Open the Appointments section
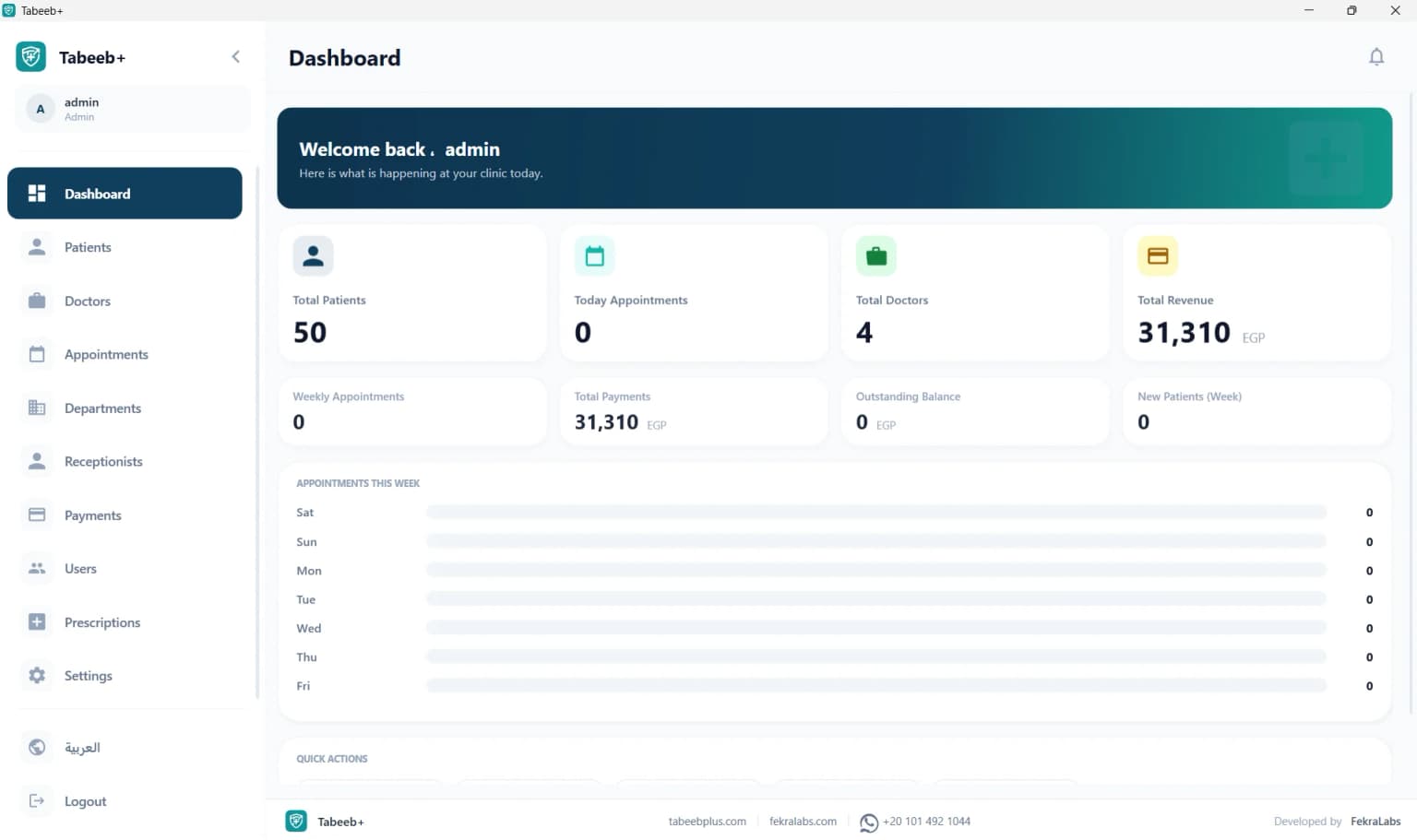This screenshot has width=1417, height=840. click(125, 354)
